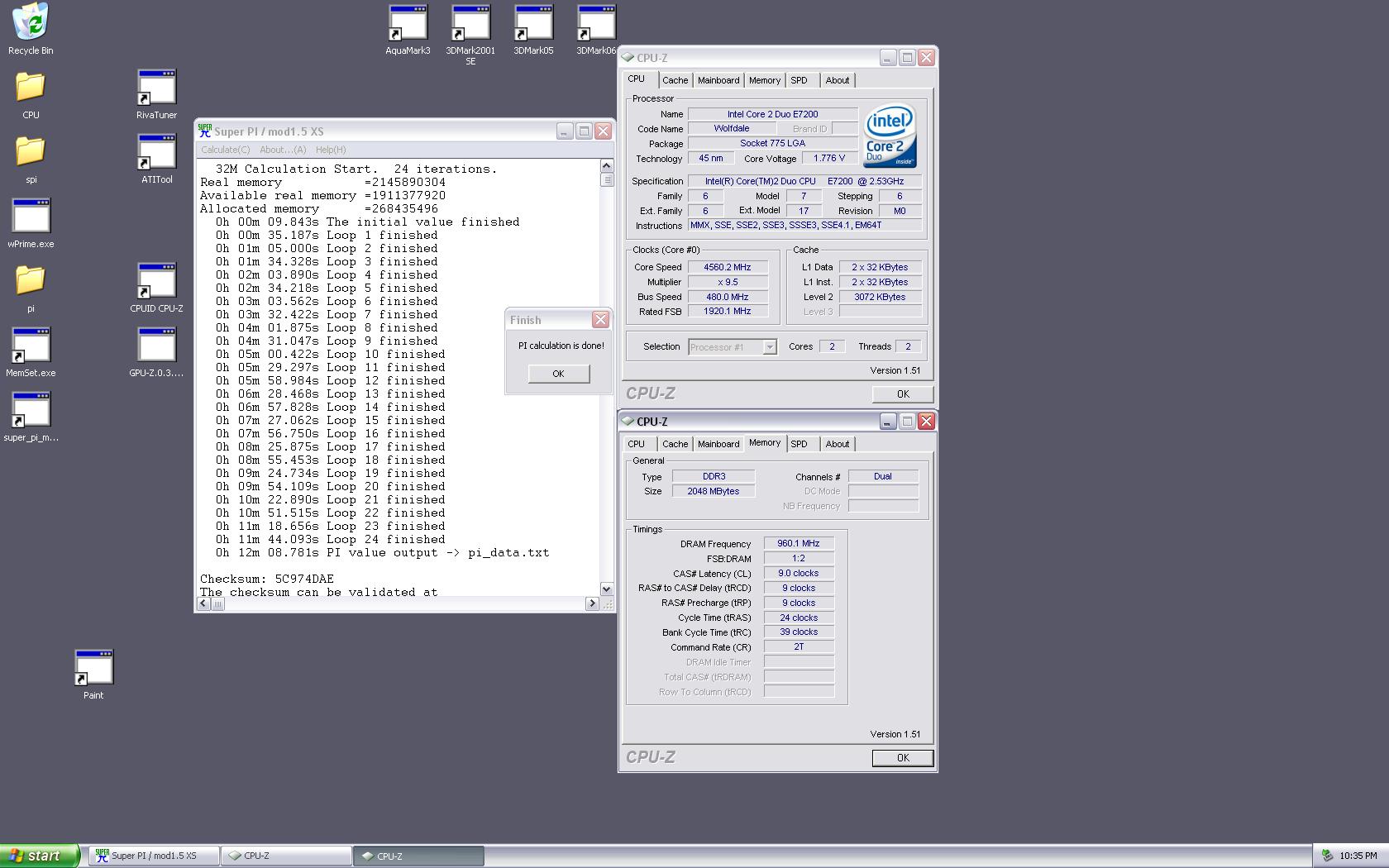Screen dimensions: 1389x868
Task: Click Super PI title bar icon
Action: point(205,131)
